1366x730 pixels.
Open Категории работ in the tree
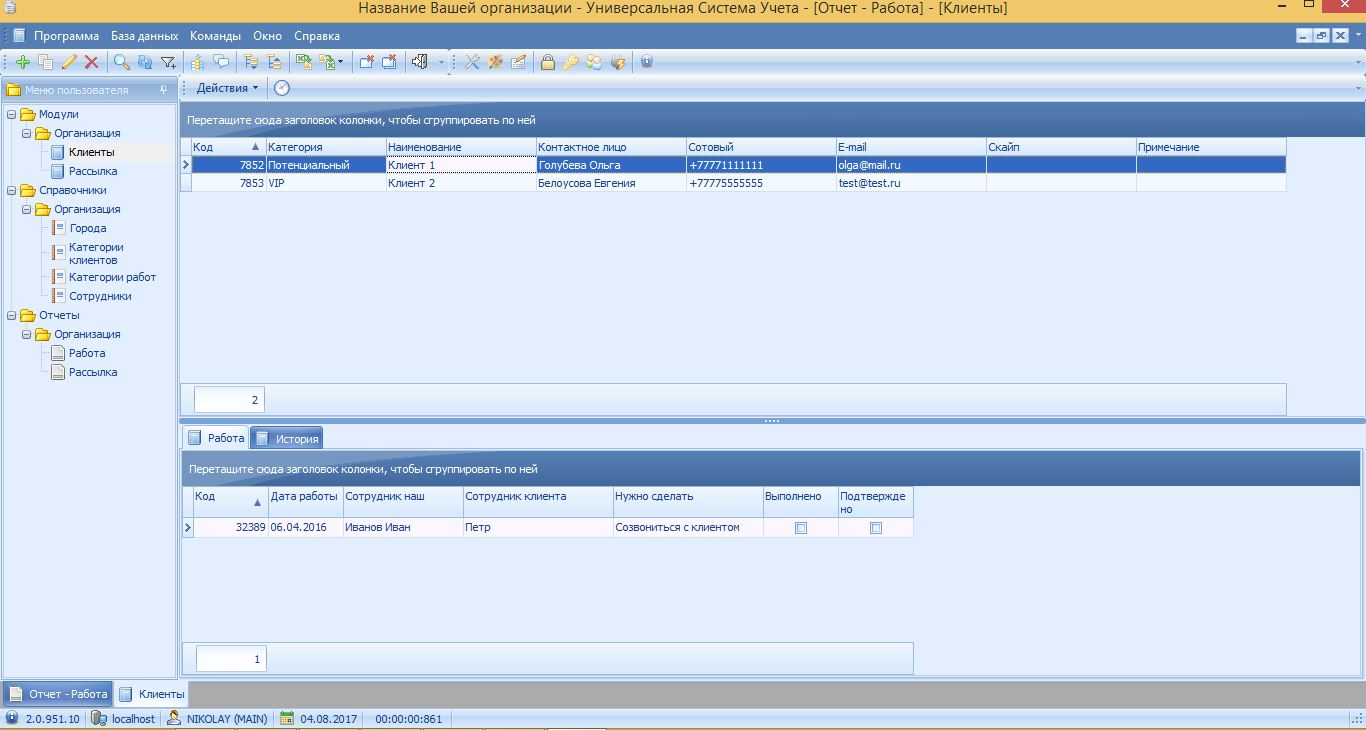click(x=112, y=277)
